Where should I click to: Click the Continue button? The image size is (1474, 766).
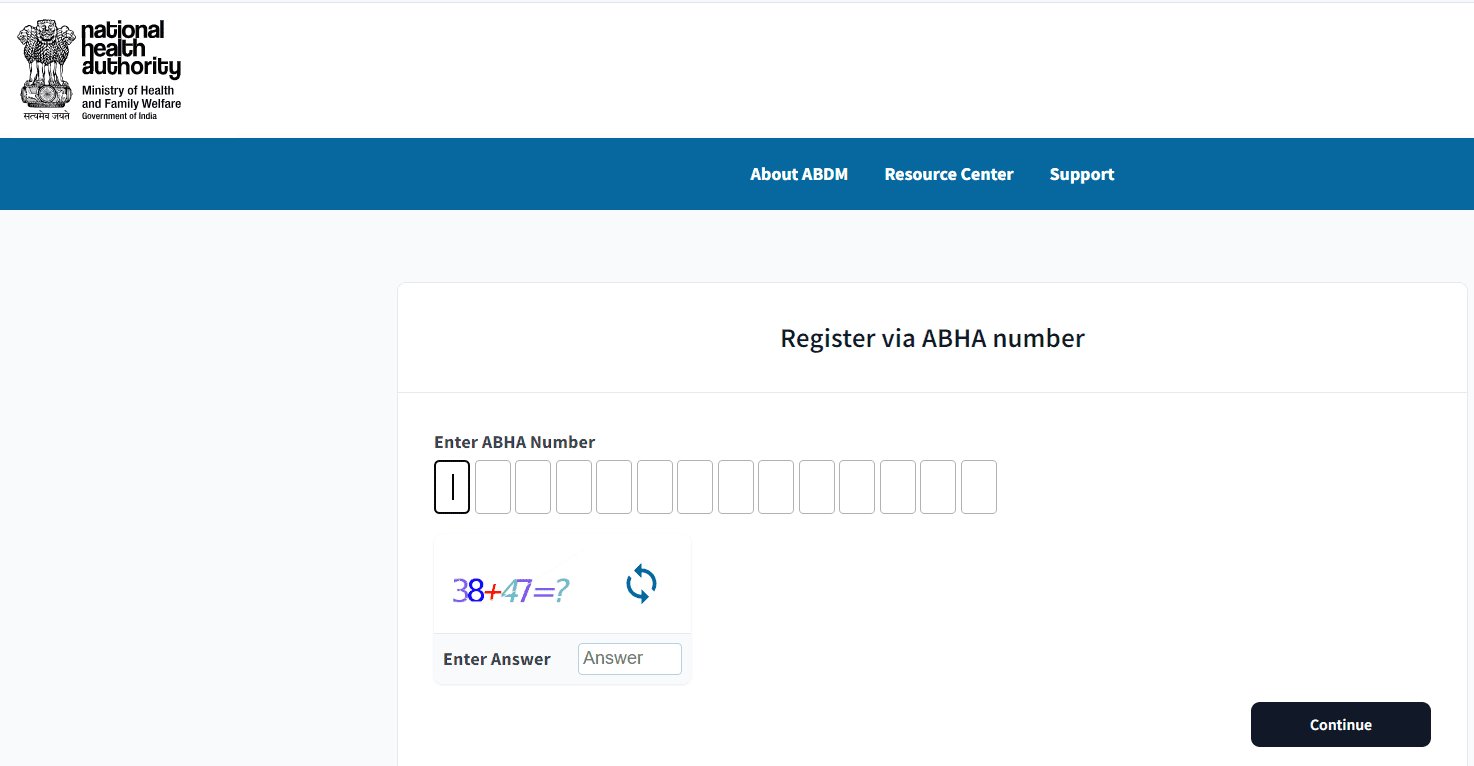click(1340, 724)
